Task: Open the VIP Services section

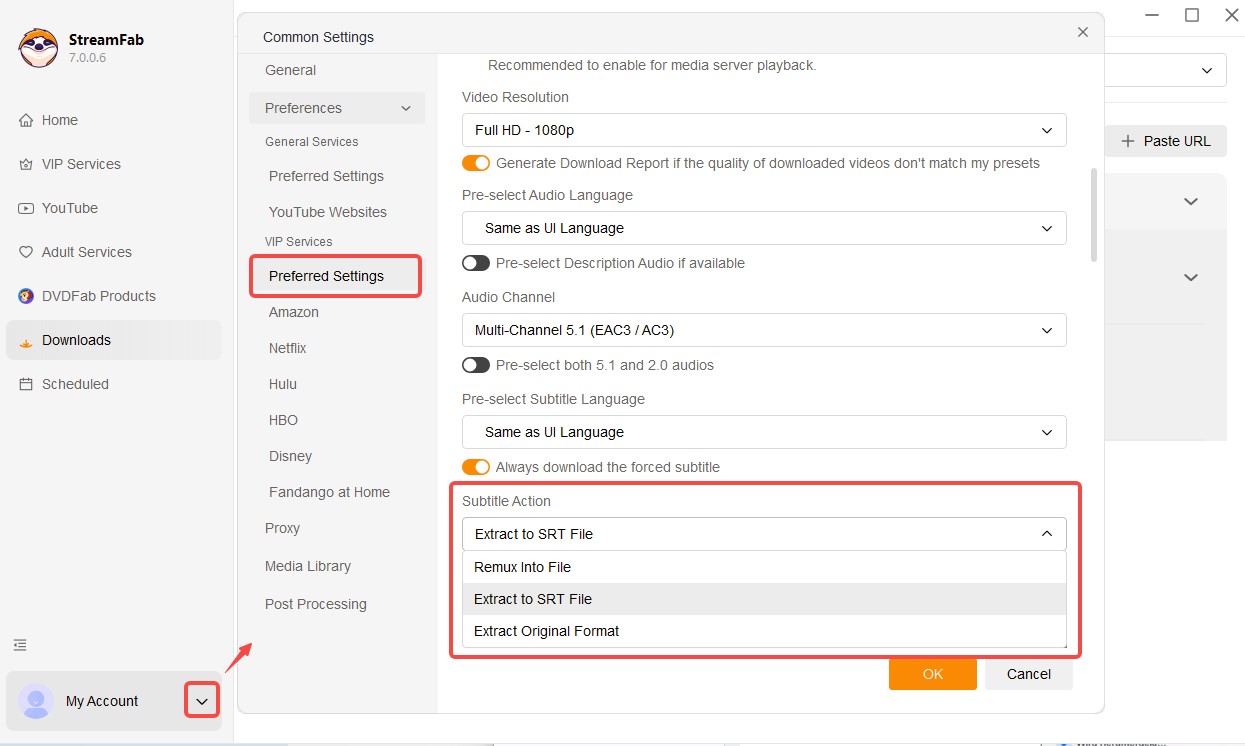Action: pyautogui.click(x=81, y=164)
